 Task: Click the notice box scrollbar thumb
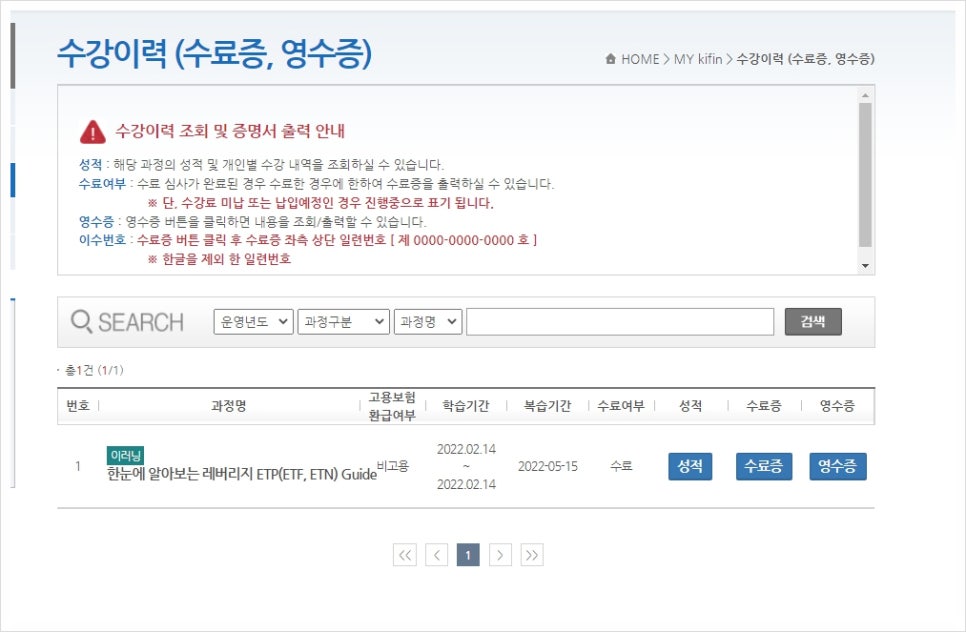[865, 174]
